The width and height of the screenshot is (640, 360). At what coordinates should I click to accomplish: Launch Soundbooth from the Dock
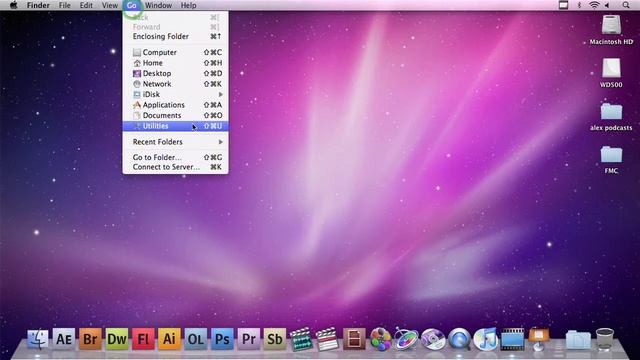coord(275,339)
